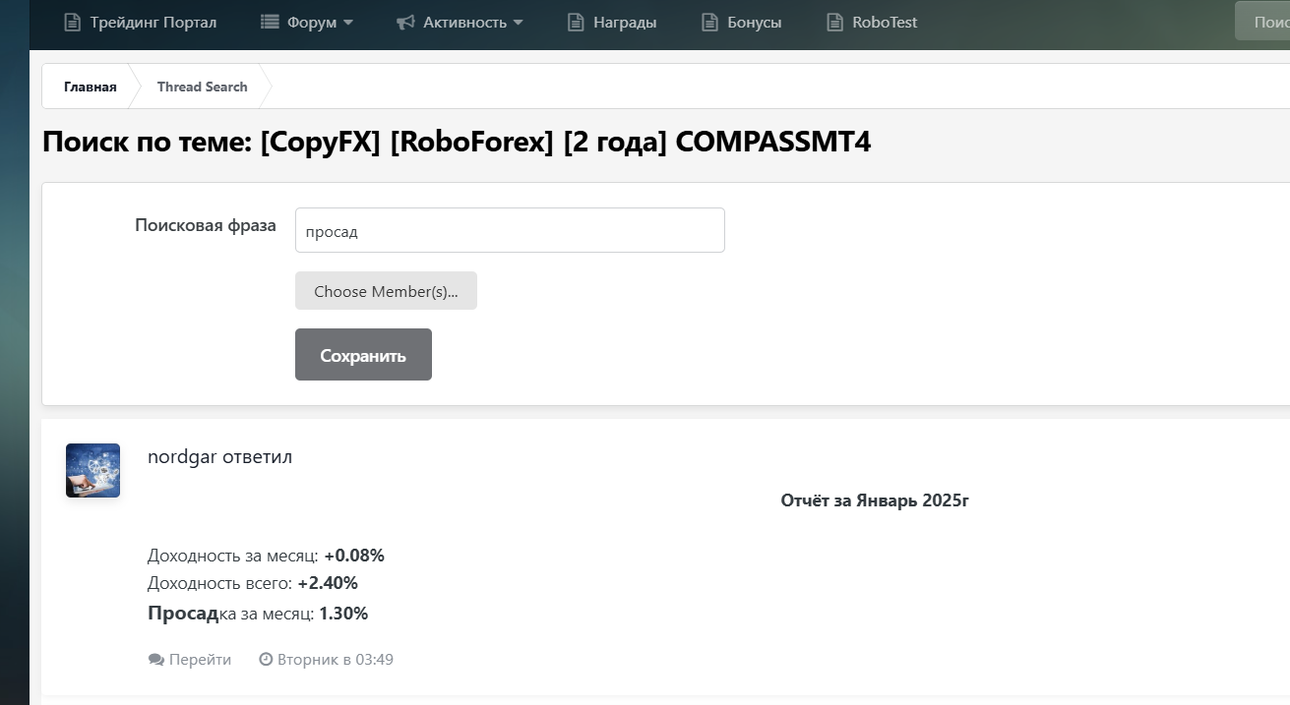The image size is (1290, 705).
Task: Click the Сохранить button
Action: (363, 355)
